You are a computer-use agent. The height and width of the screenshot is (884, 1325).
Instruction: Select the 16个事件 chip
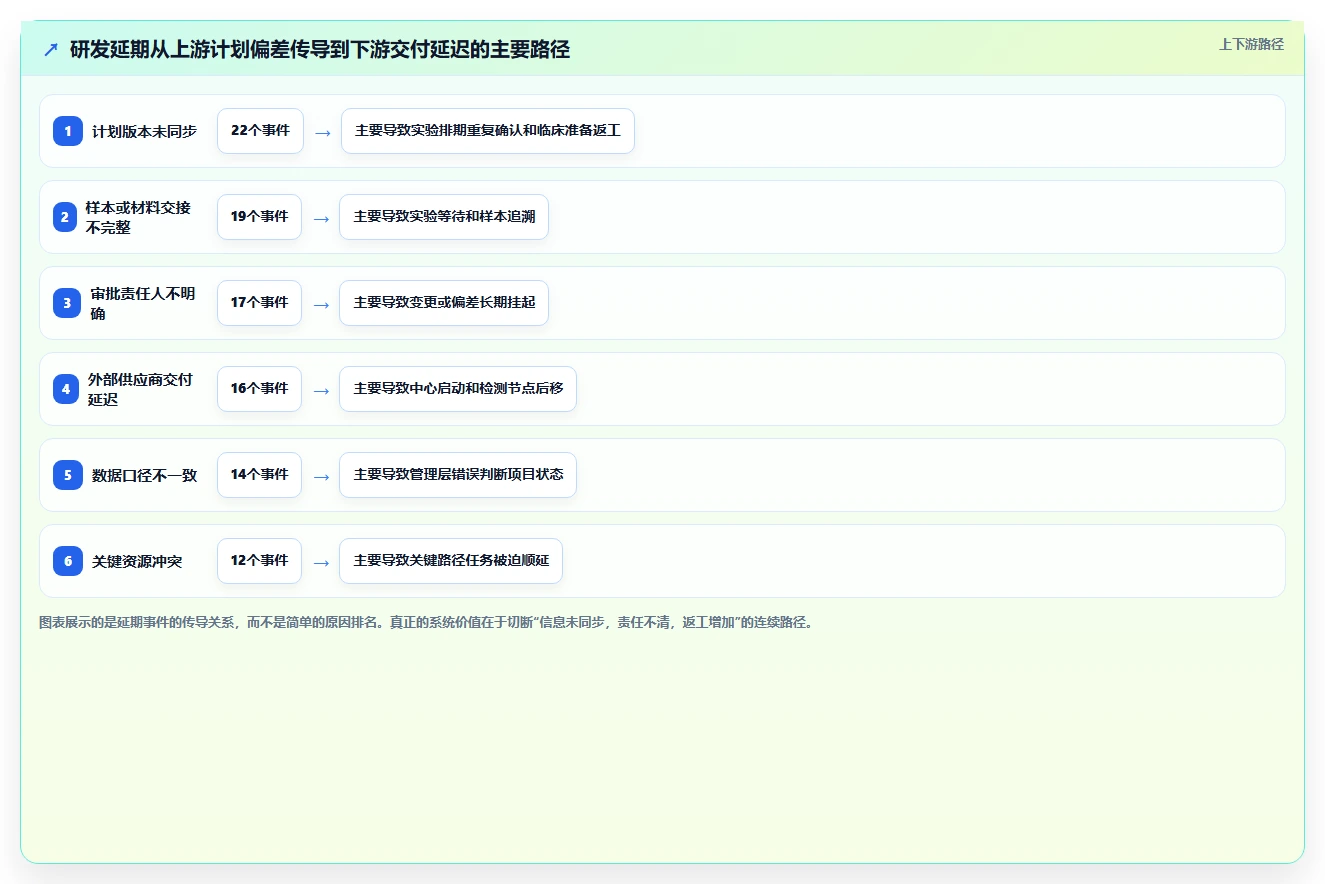(259, 389)
